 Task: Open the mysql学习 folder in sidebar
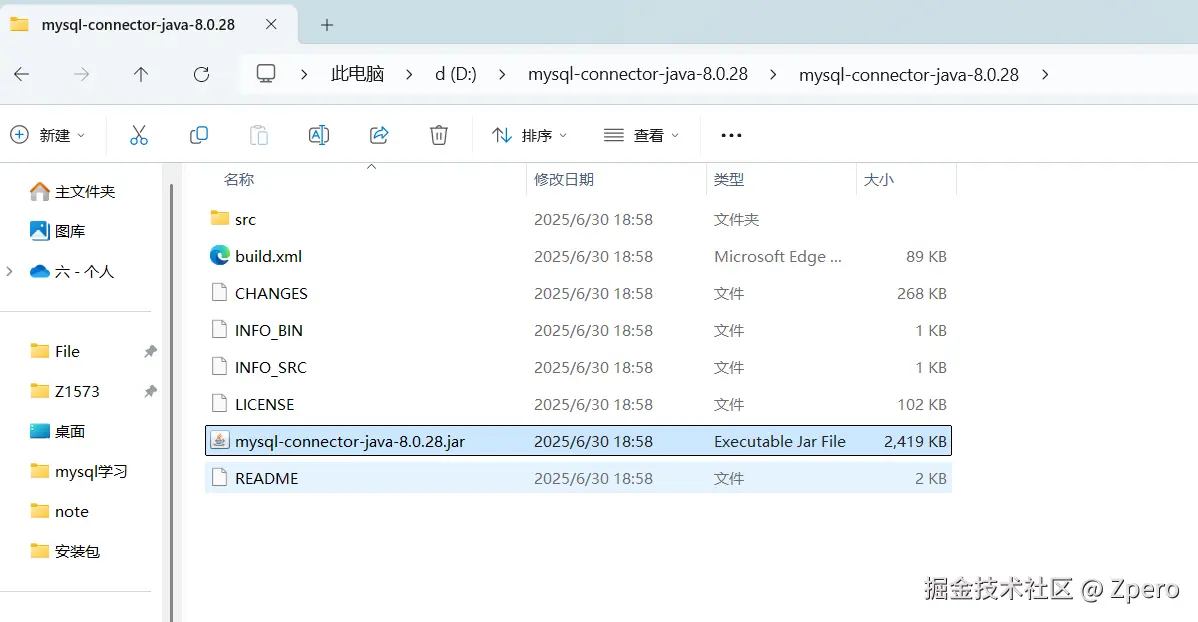click(79, 471)
